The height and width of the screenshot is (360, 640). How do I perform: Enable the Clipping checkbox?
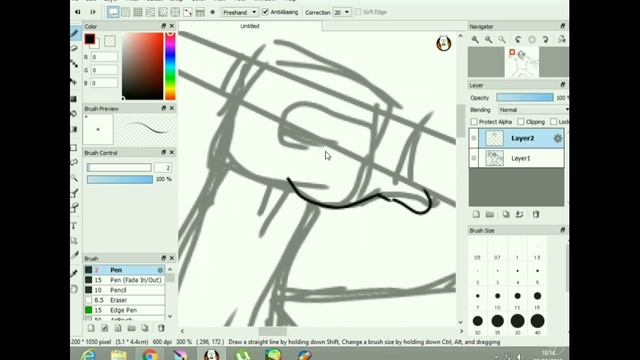(520, 122)
